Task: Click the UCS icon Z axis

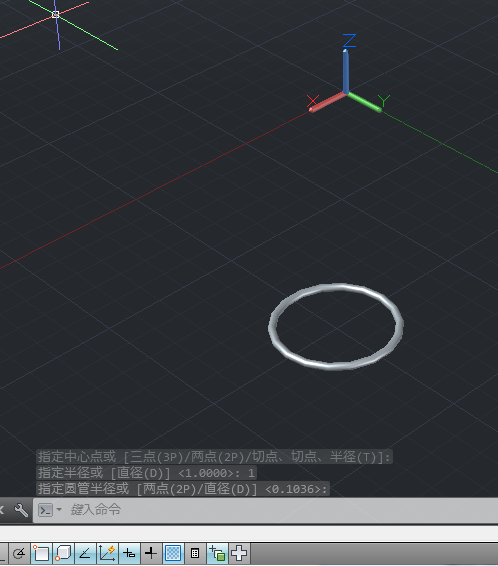Action: tap(346, 70)
